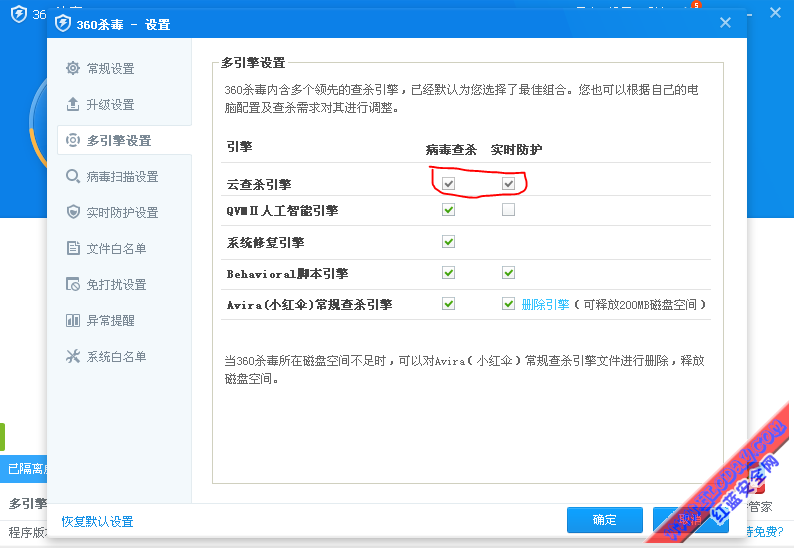
Task: Select the 多引擎设置 sidebar tab
Action: tap(124, 140)
